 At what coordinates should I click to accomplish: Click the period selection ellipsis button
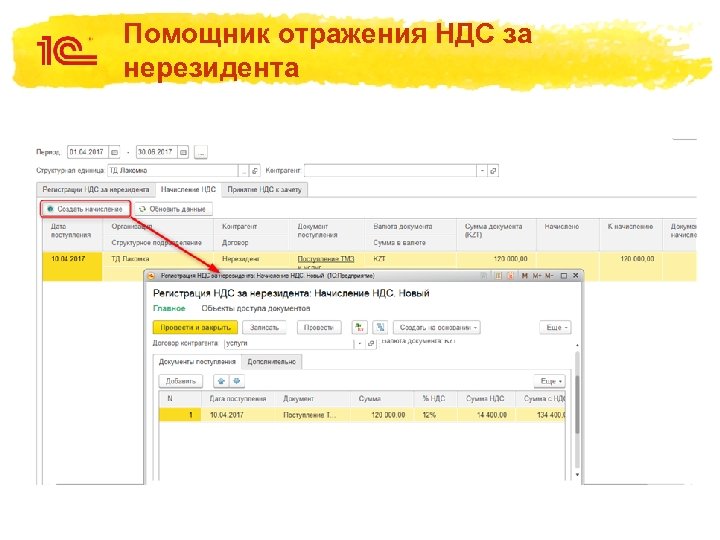coord(201,152)
